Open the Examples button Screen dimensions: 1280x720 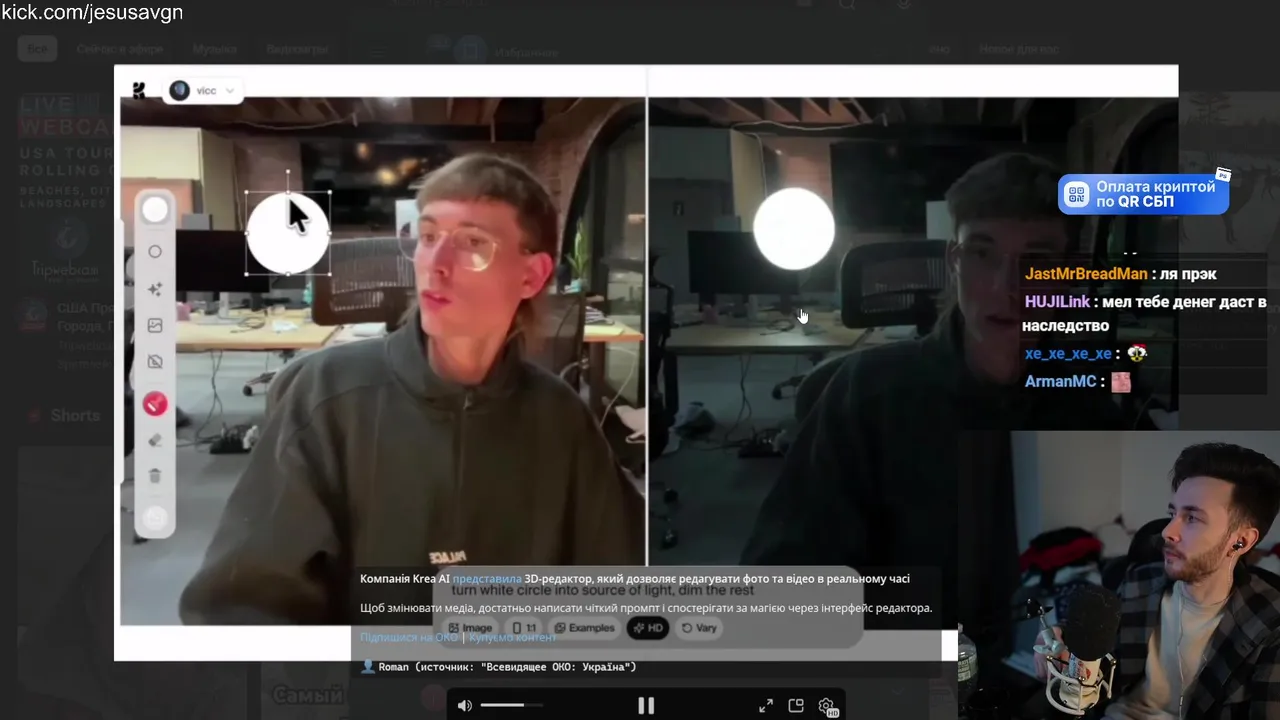(x=584, y=628)
